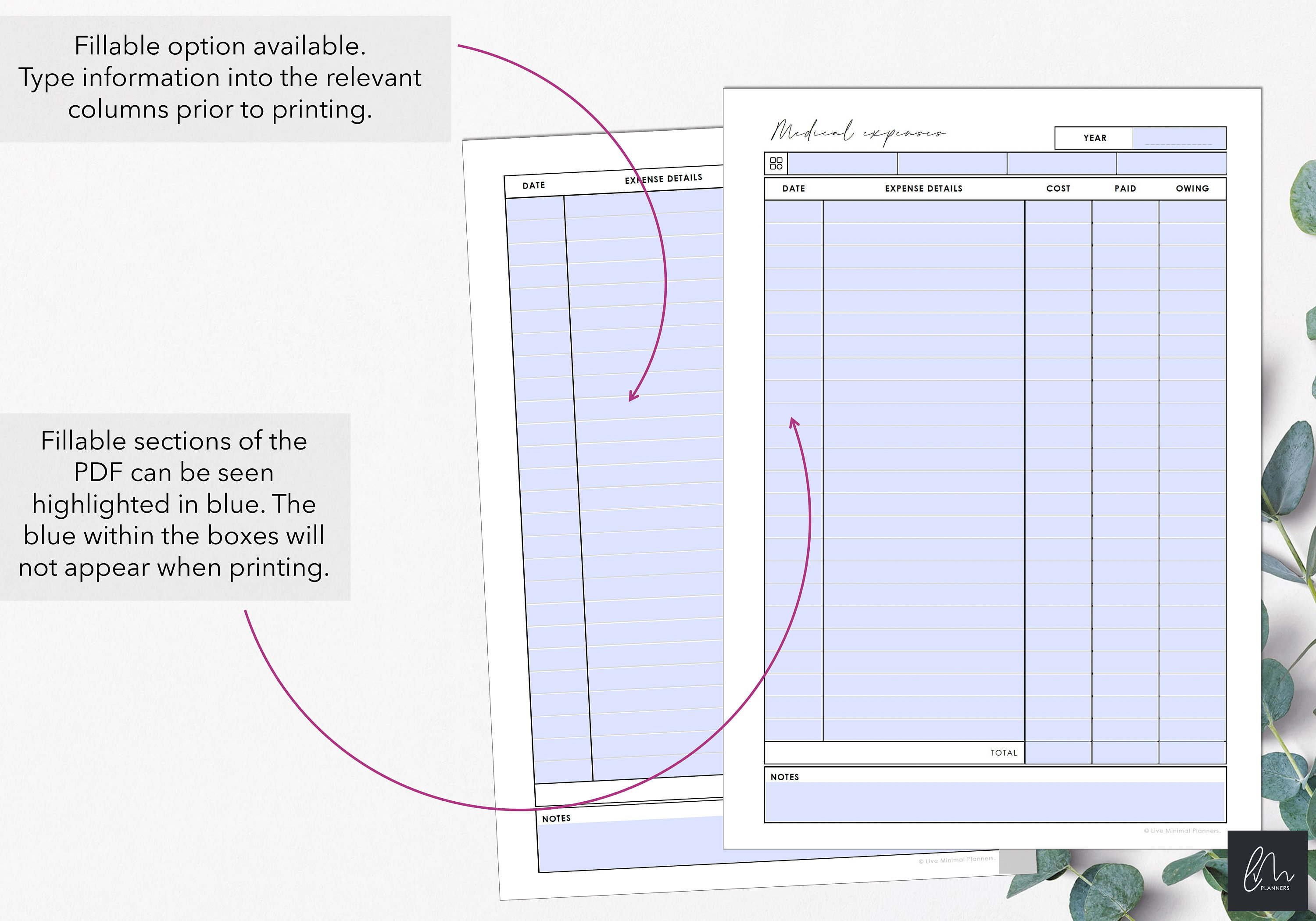Click front page EXPENSE DETAILS header
The height and width of the screenshot is (921, 1316).
click(x=923, y=189)
